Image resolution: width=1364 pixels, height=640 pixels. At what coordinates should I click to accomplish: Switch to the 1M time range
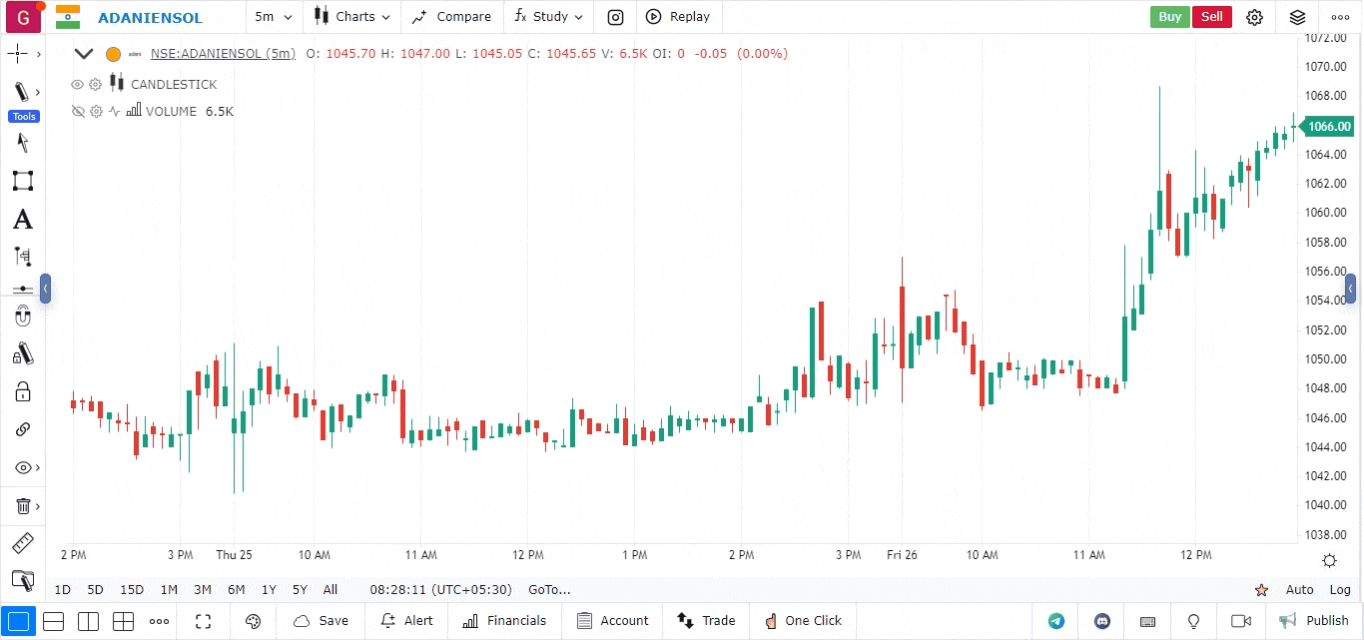click(x=169, y=590)
